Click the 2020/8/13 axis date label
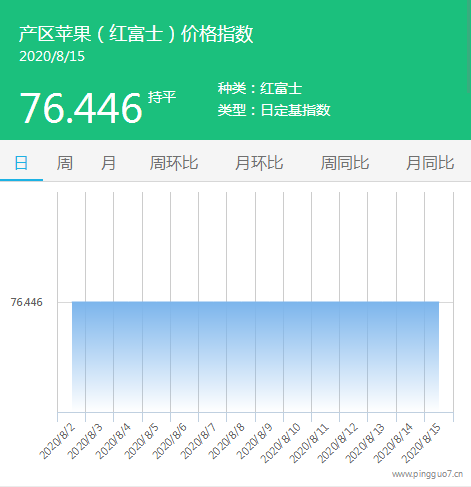 point(364,443)
